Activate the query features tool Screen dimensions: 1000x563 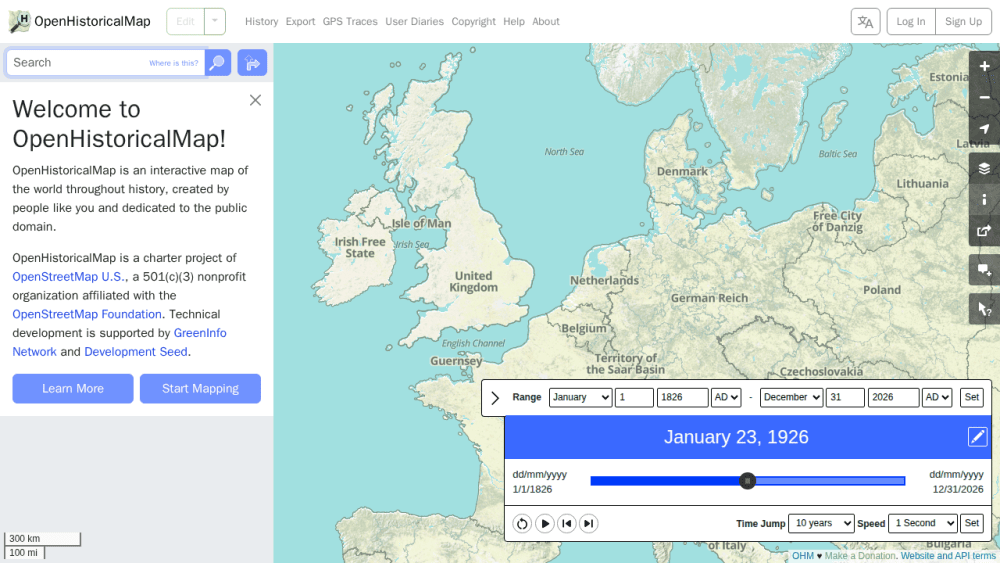[984, 309]
